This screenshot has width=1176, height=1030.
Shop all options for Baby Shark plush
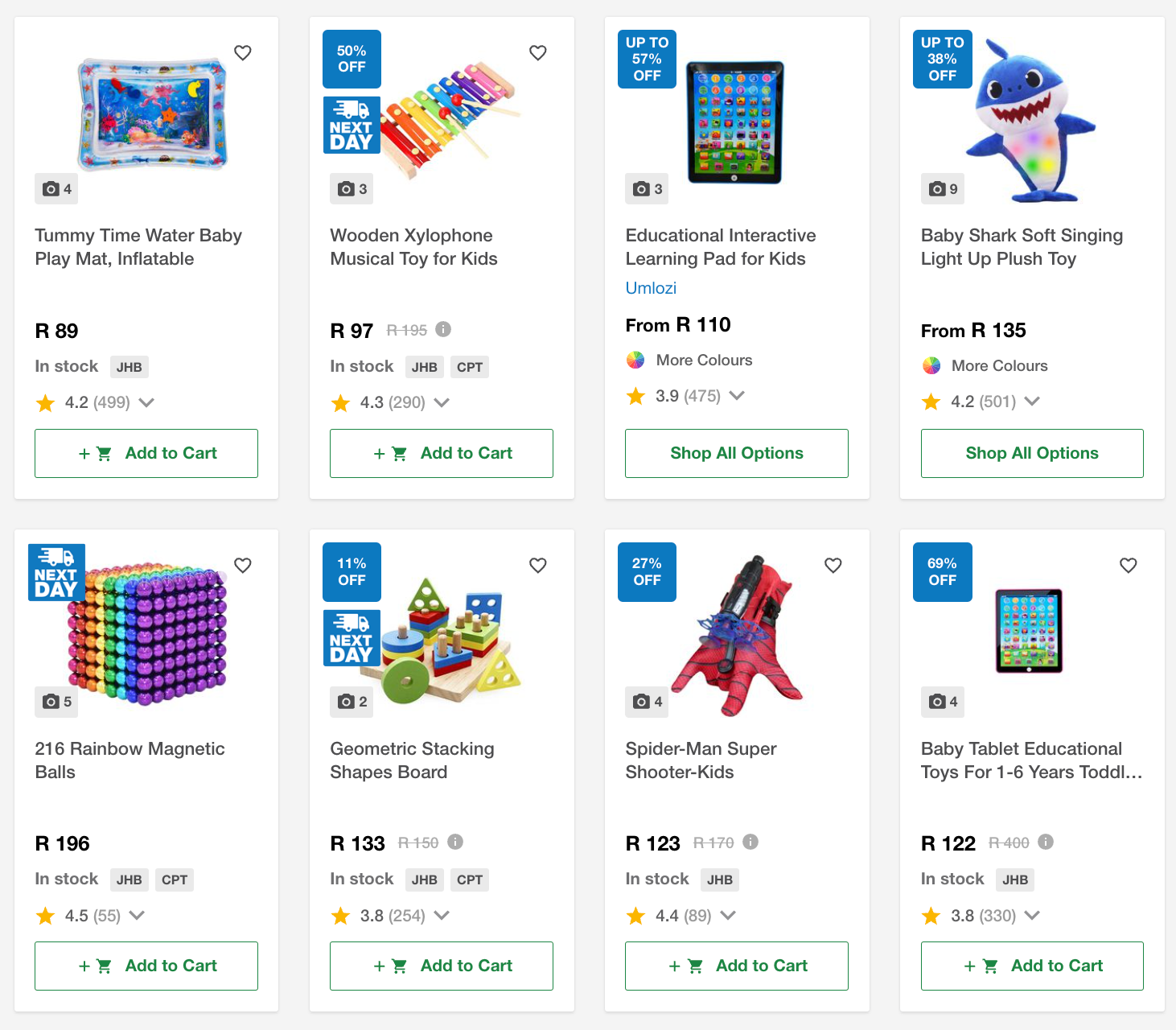[1032, 453]
